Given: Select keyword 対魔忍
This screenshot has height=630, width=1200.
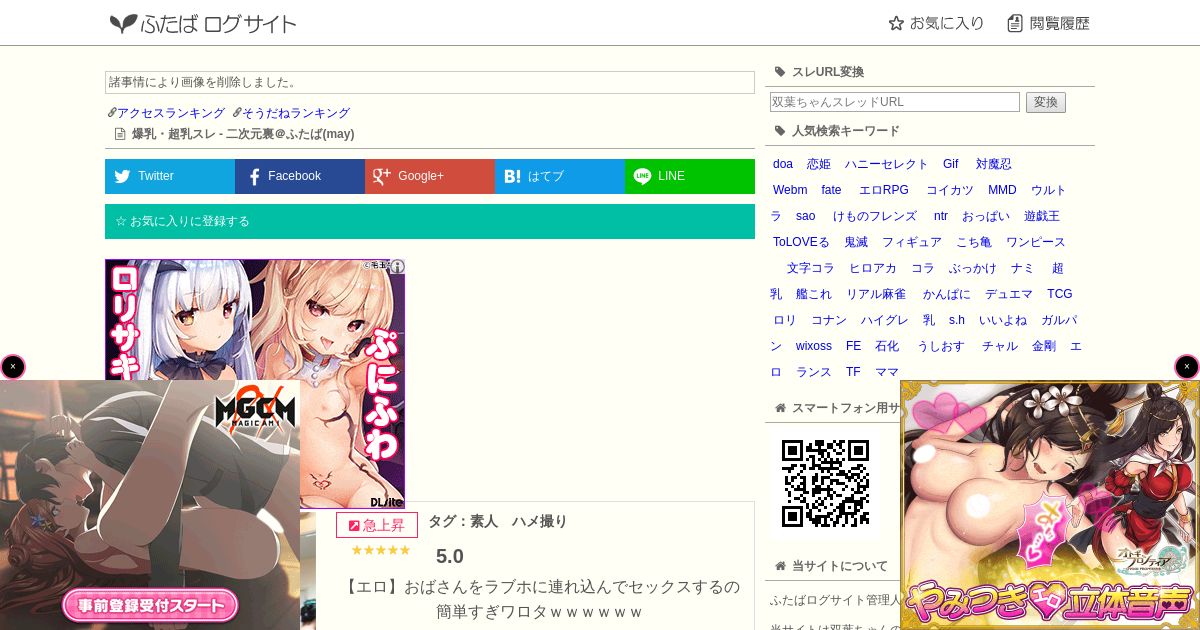Looking at the screenshot, I should 994,164.
